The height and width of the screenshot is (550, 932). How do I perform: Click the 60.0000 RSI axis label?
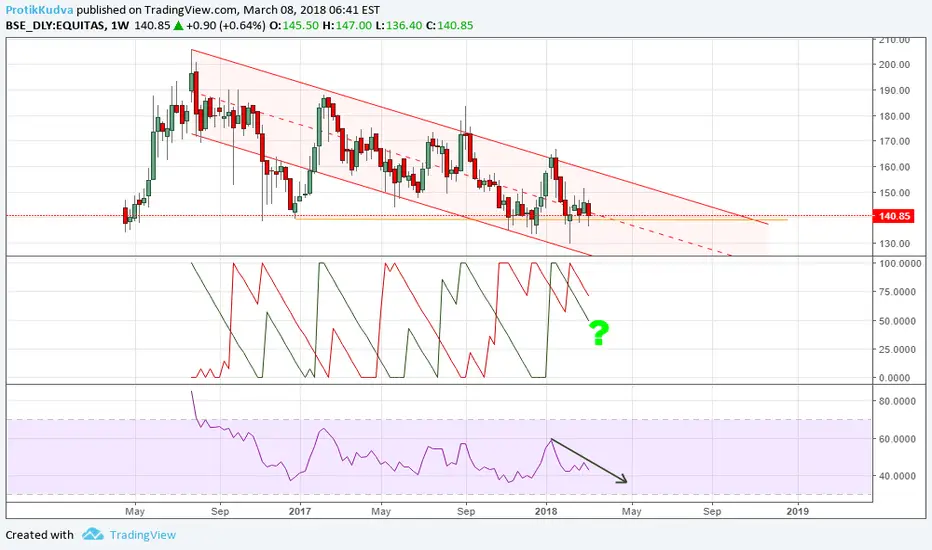(898, 439)
